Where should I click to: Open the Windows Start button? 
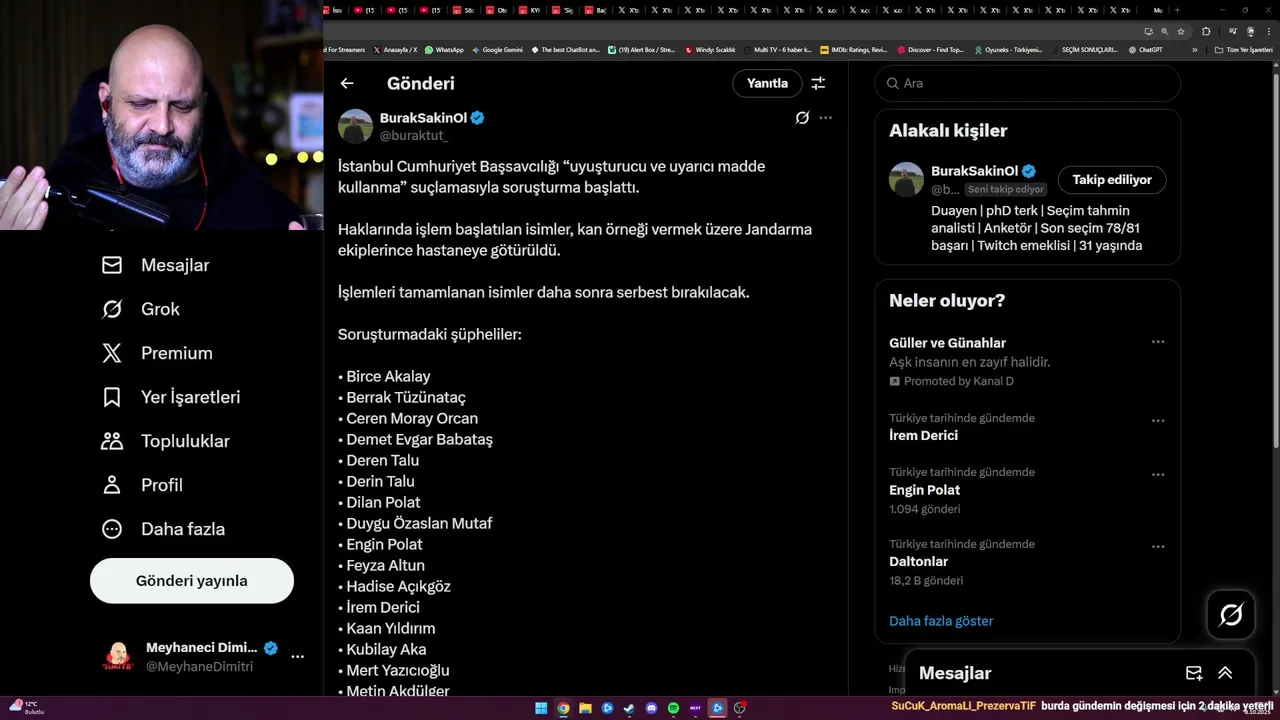click(x=541, y=708)
